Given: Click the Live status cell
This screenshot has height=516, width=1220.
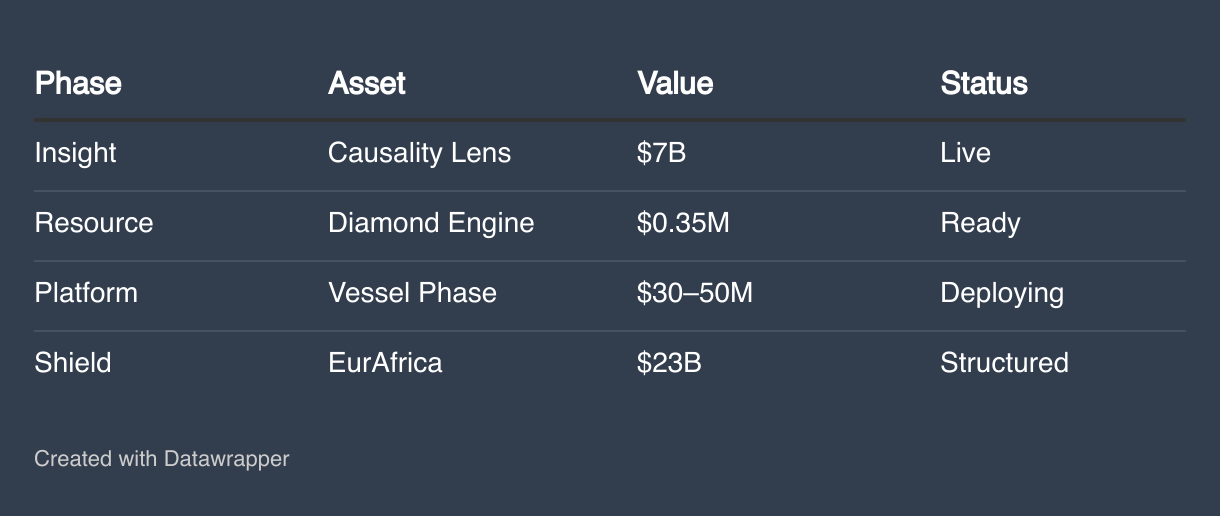Looking at the screenshot, I should coord(965,153).
